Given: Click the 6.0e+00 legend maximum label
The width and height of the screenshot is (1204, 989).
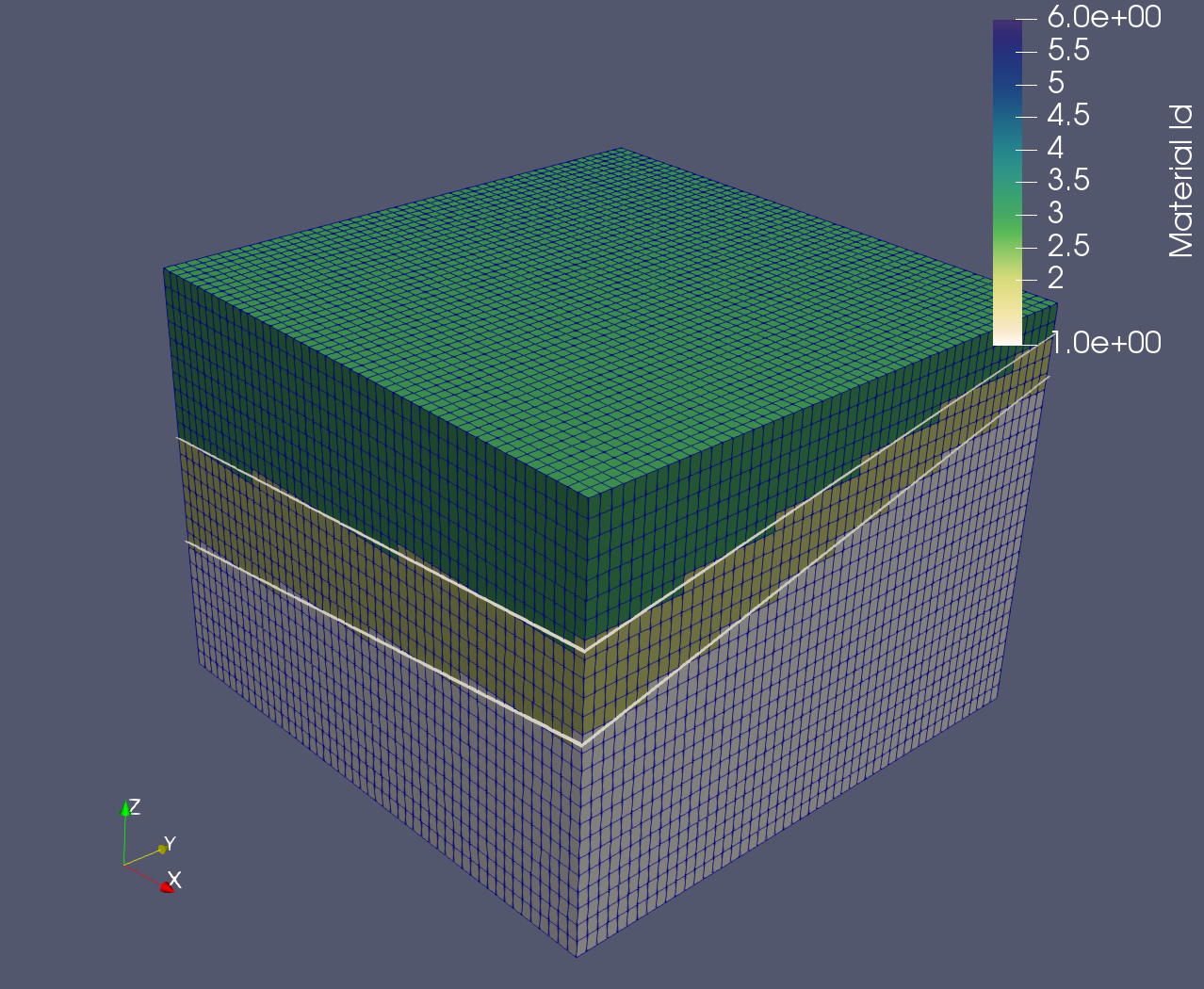Looking at the screenshot, I should click(x=1103, y=17).
